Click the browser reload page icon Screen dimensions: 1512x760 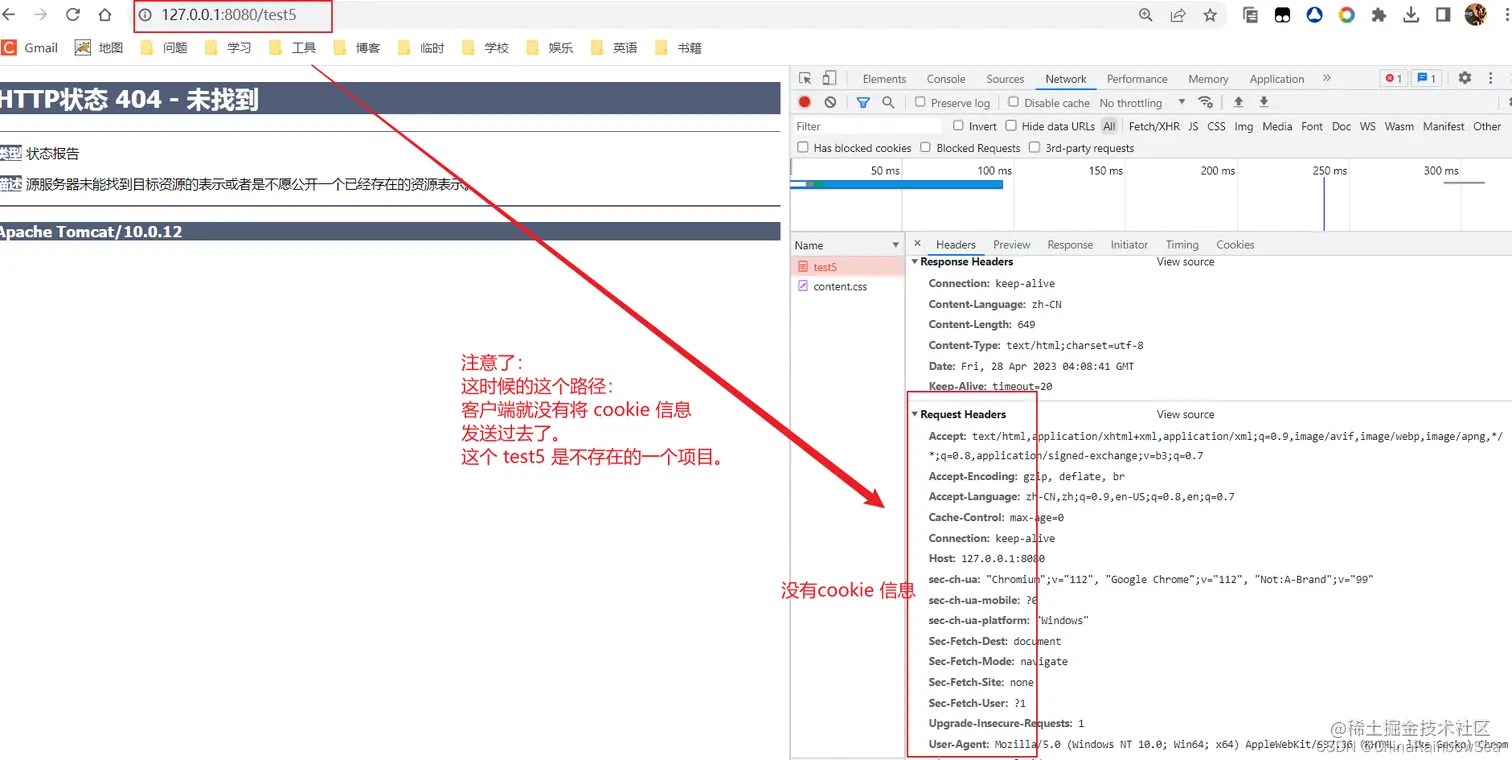coord(73,15)
